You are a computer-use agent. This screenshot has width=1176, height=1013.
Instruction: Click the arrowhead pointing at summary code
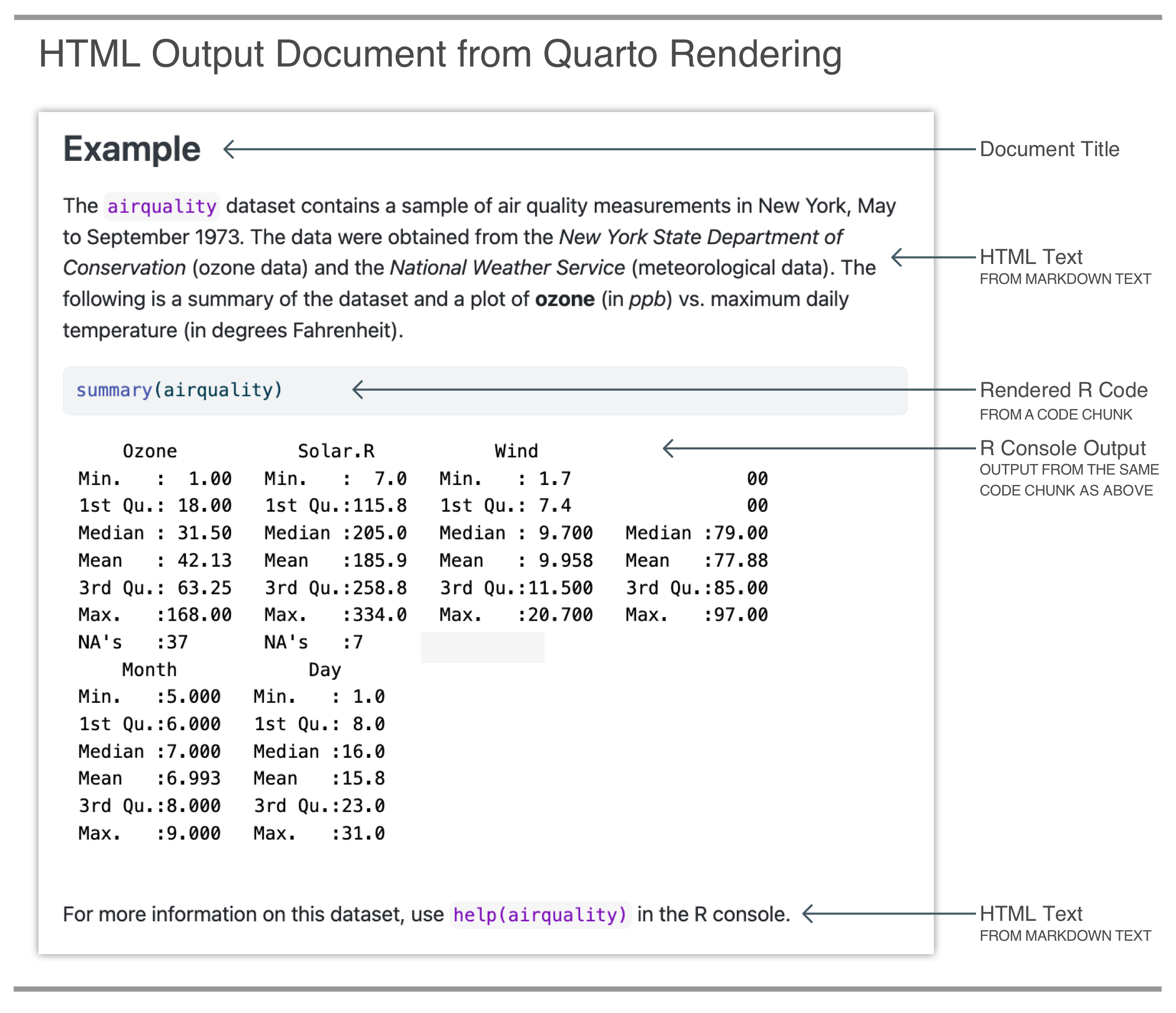click(358, 390)
